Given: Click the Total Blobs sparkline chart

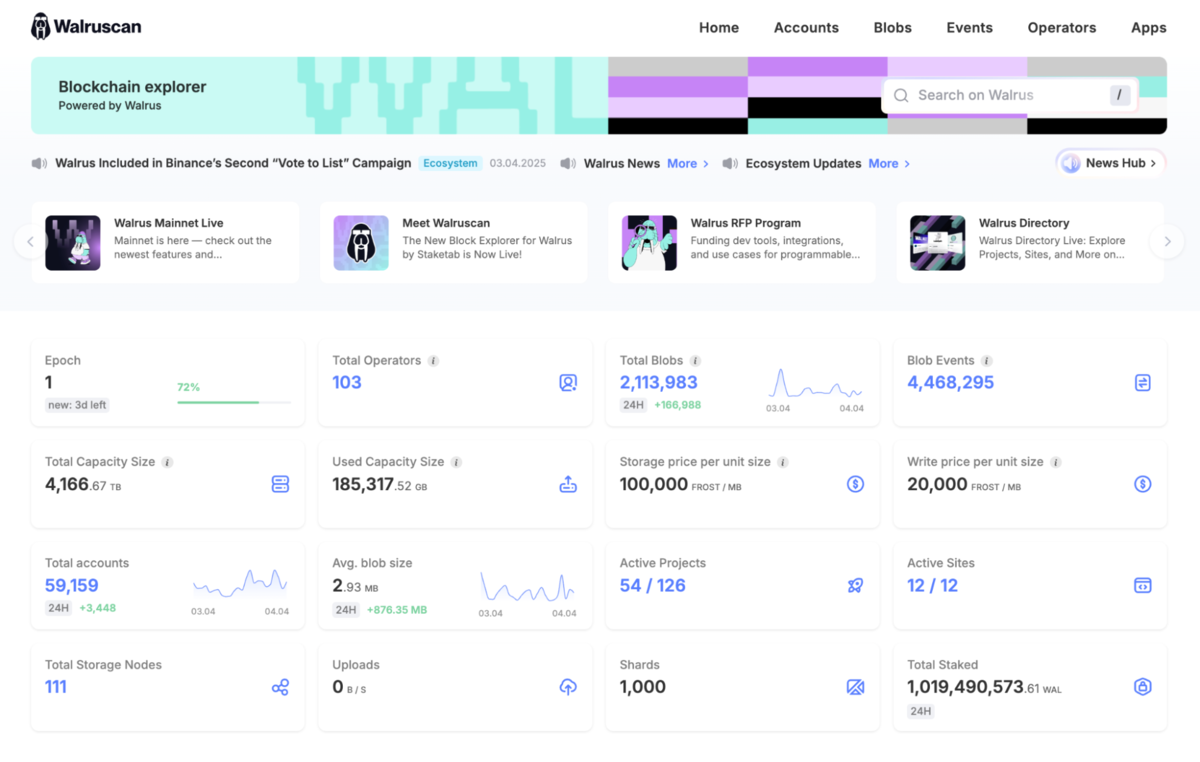Looking at the screenshot, I should pyautogui.click(x=815, y=385).
